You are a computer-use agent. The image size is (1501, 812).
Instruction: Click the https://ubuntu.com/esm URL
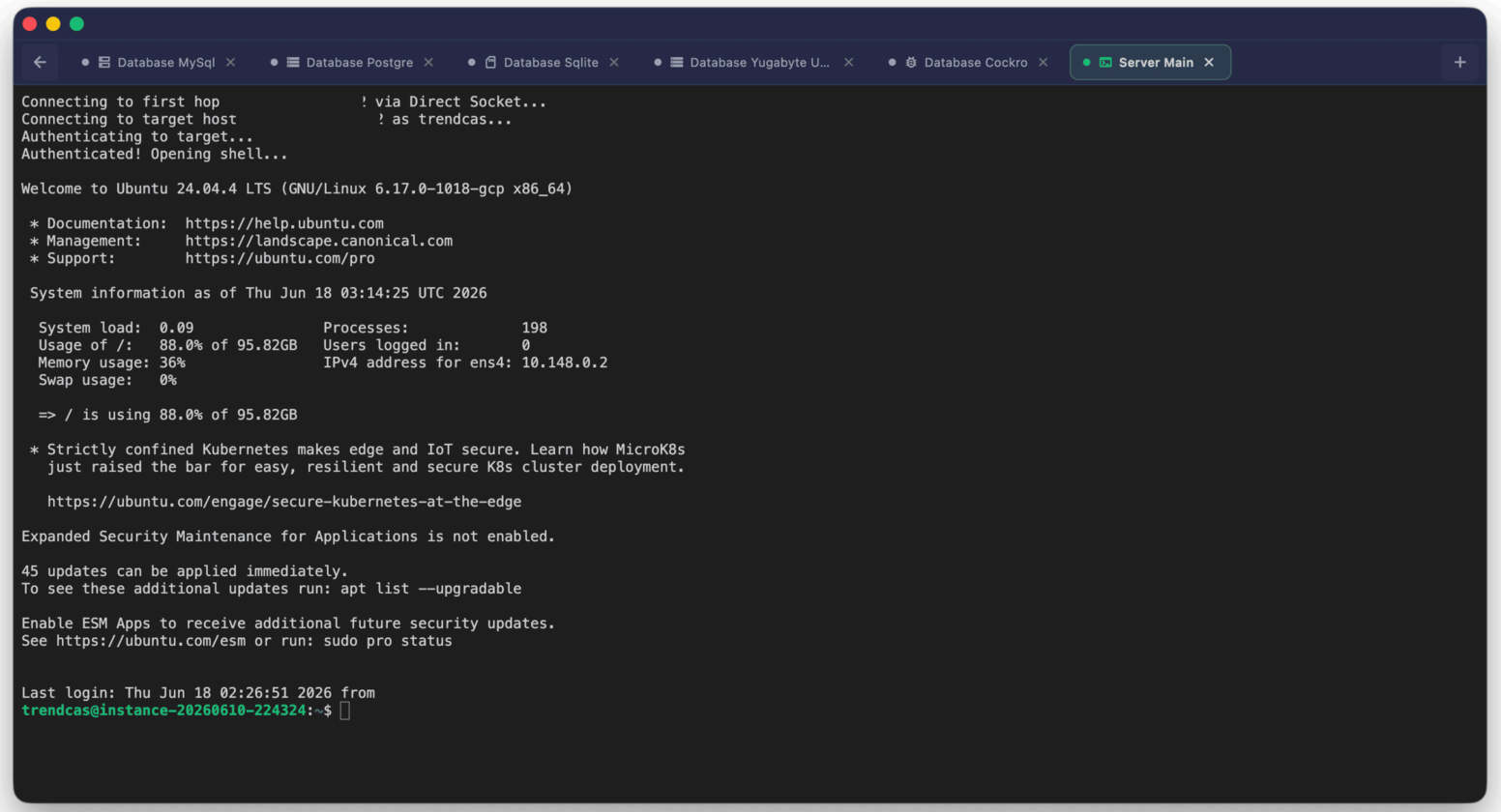pyautogui.click(x=151, y=641)
